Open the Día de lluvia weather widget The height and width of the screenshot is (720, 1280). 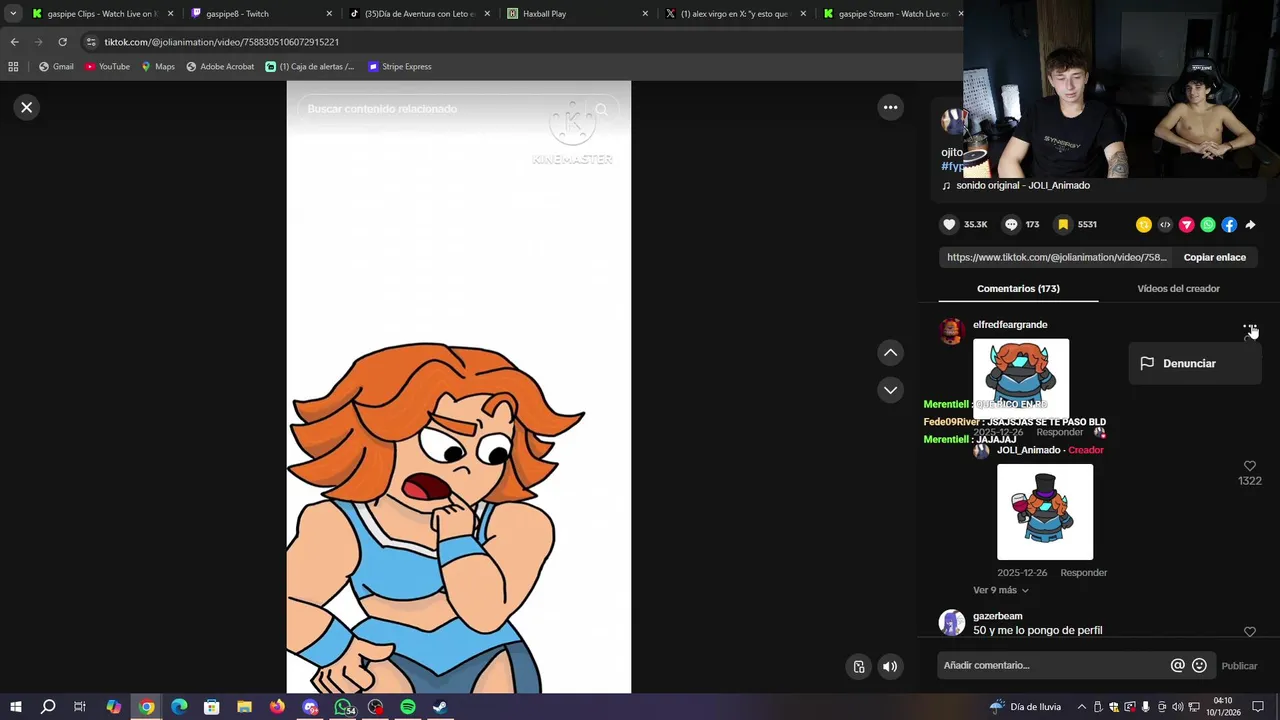coord(1025,707)
